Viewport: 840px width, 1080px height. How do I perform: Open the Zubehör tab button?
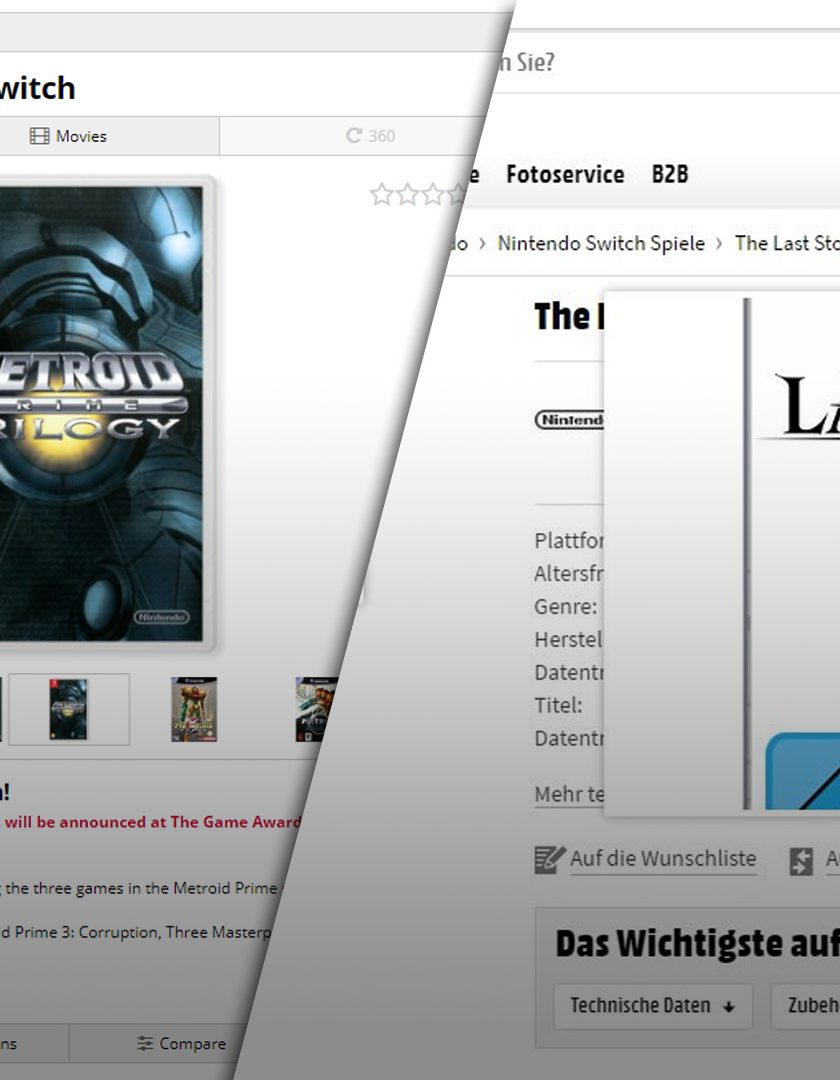[806, 1006]
